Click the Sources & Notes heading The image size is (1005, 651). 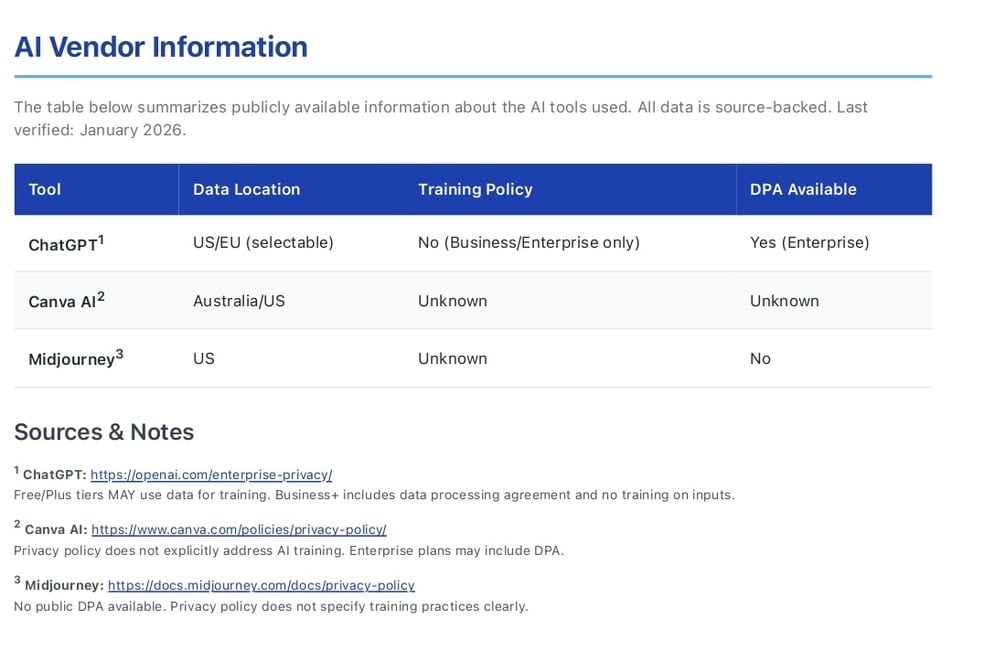pyautogui.click(x=104, y=432)
